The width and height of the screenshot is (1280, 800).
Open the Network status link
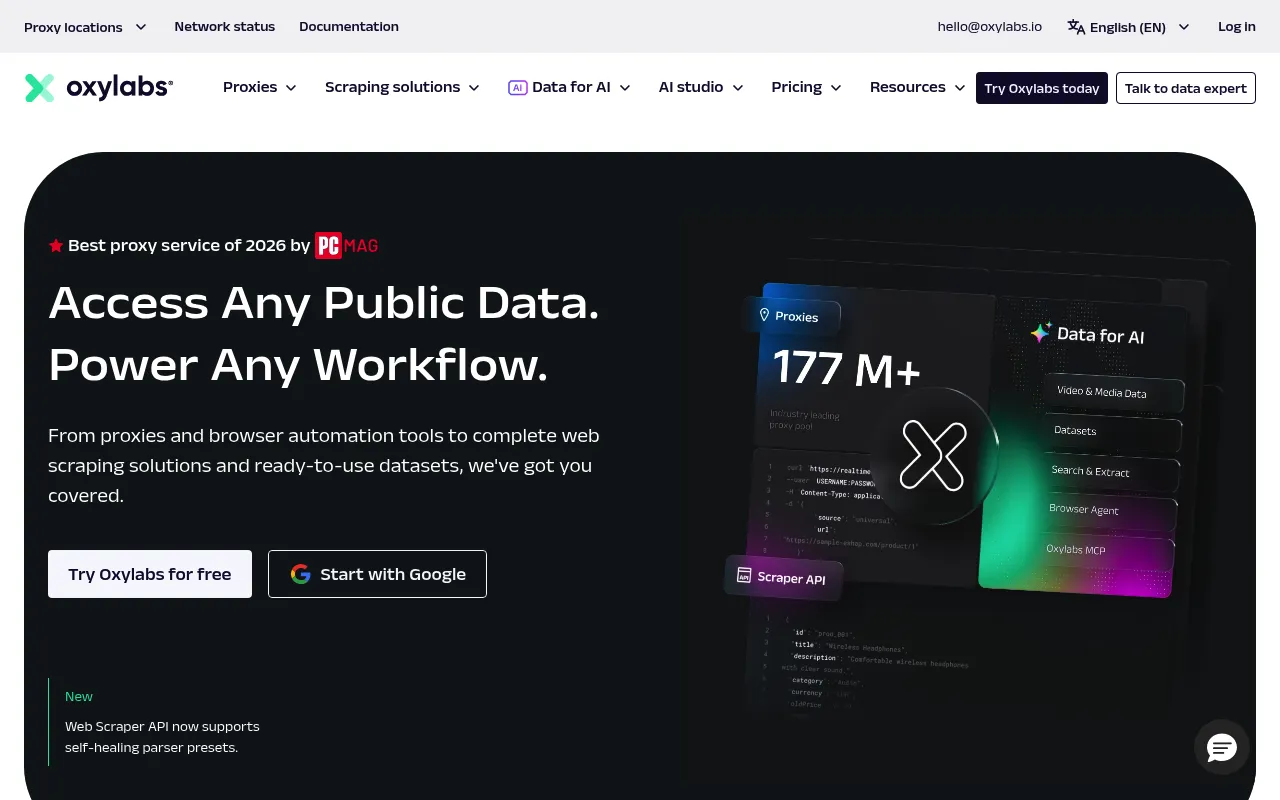[224, 27]
